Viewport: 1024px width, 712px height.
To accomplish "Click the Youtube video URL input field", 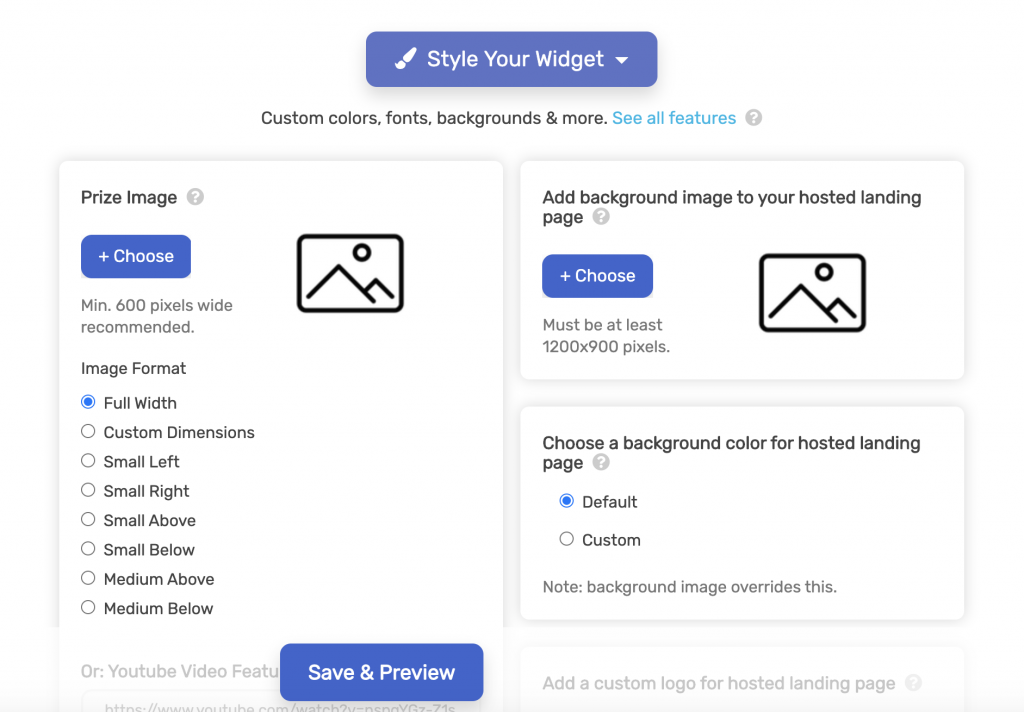I will pyautogui.click(x=281, y=703).
